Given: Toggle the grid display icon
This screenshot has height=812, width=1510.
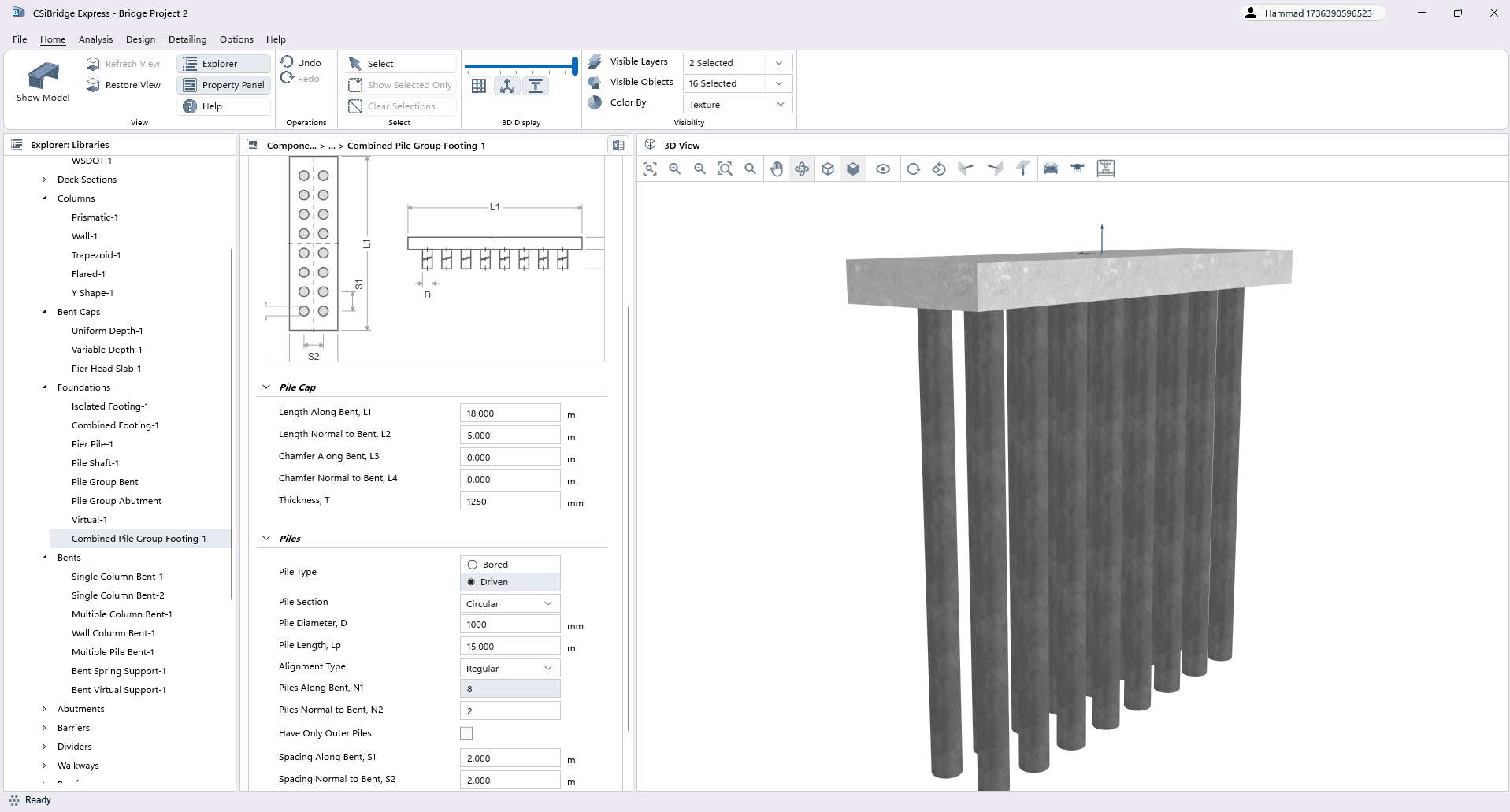Looking at the screenshot, I should [479, 87].
